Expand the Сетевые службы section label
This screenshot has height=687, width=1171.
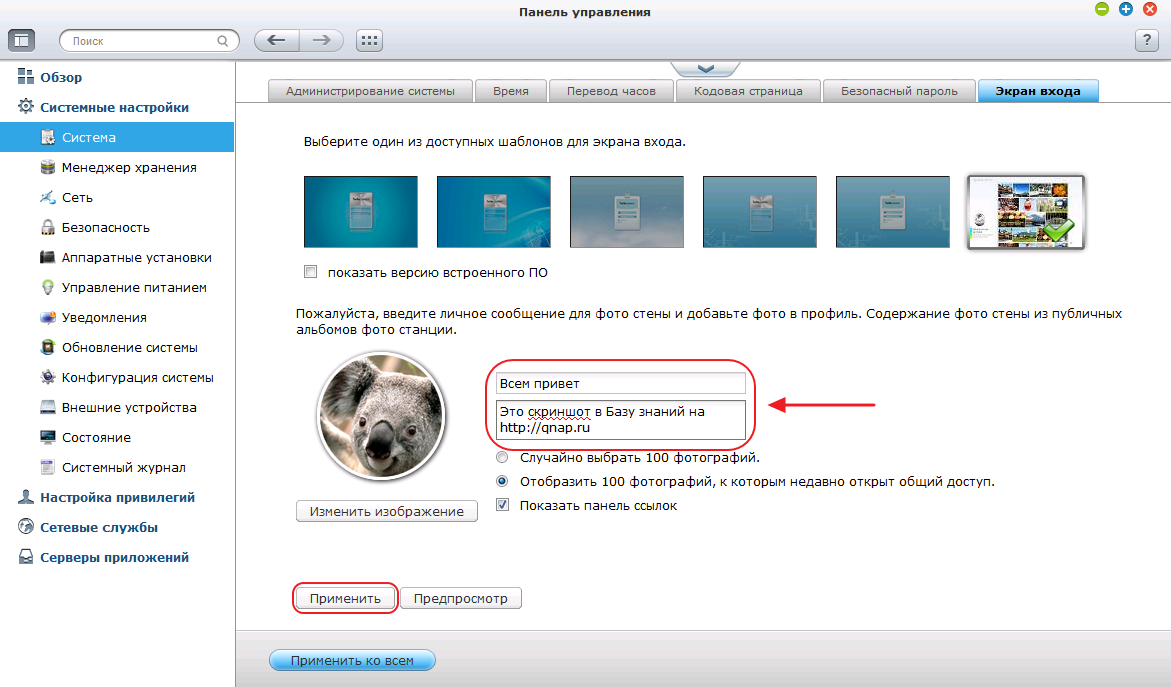click(x=99, y=527)
